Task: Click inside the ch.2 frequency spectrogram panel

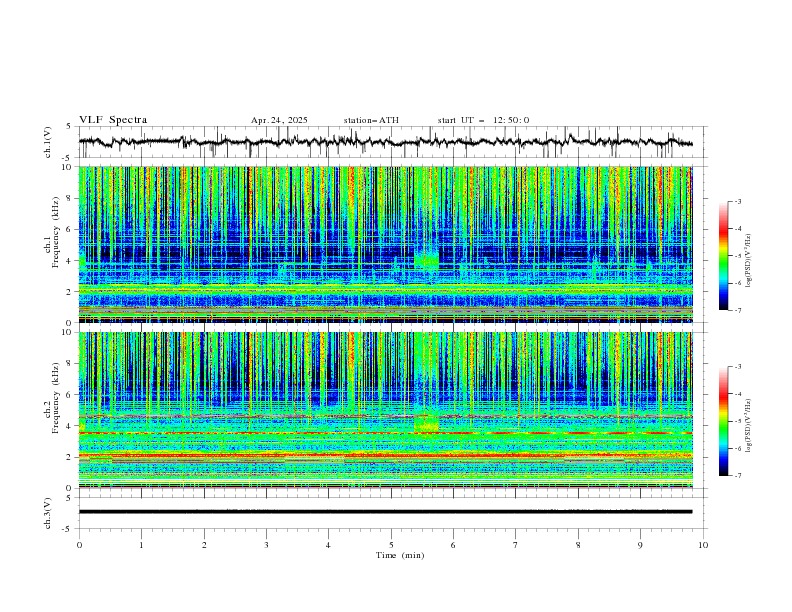Action: tap(386, 410)
